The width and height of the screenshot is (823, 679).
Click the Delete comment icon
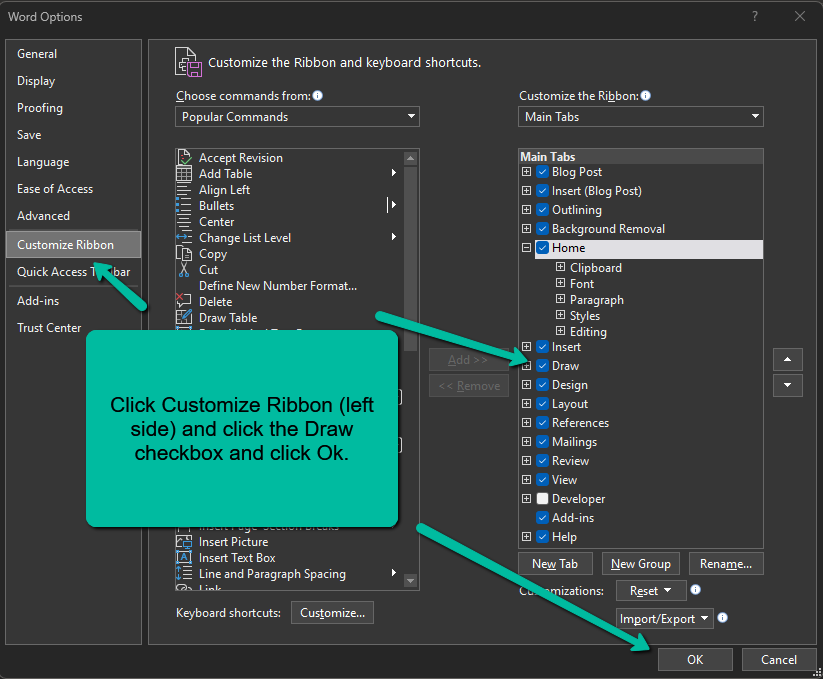point(184,301)
